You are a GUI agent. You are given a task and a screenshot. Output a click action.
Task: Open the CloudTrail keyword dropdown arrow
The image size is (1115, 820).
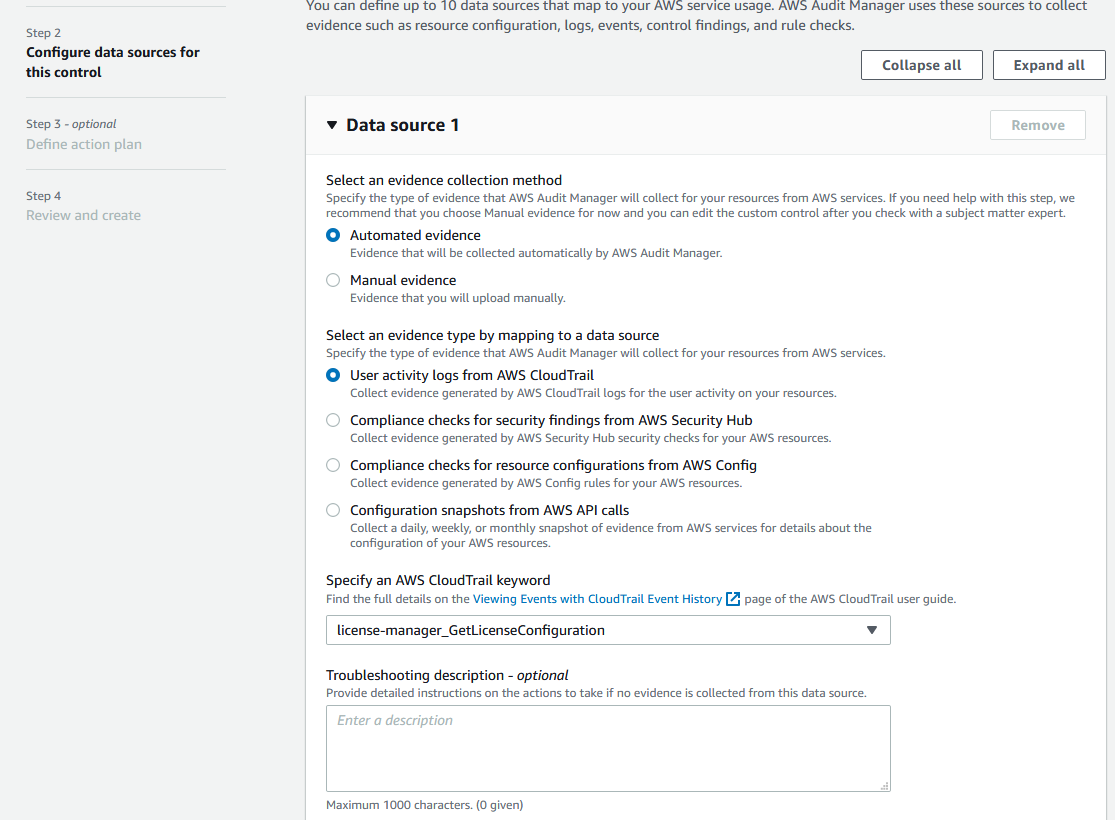pyautogui.click(x=872, y=630)
